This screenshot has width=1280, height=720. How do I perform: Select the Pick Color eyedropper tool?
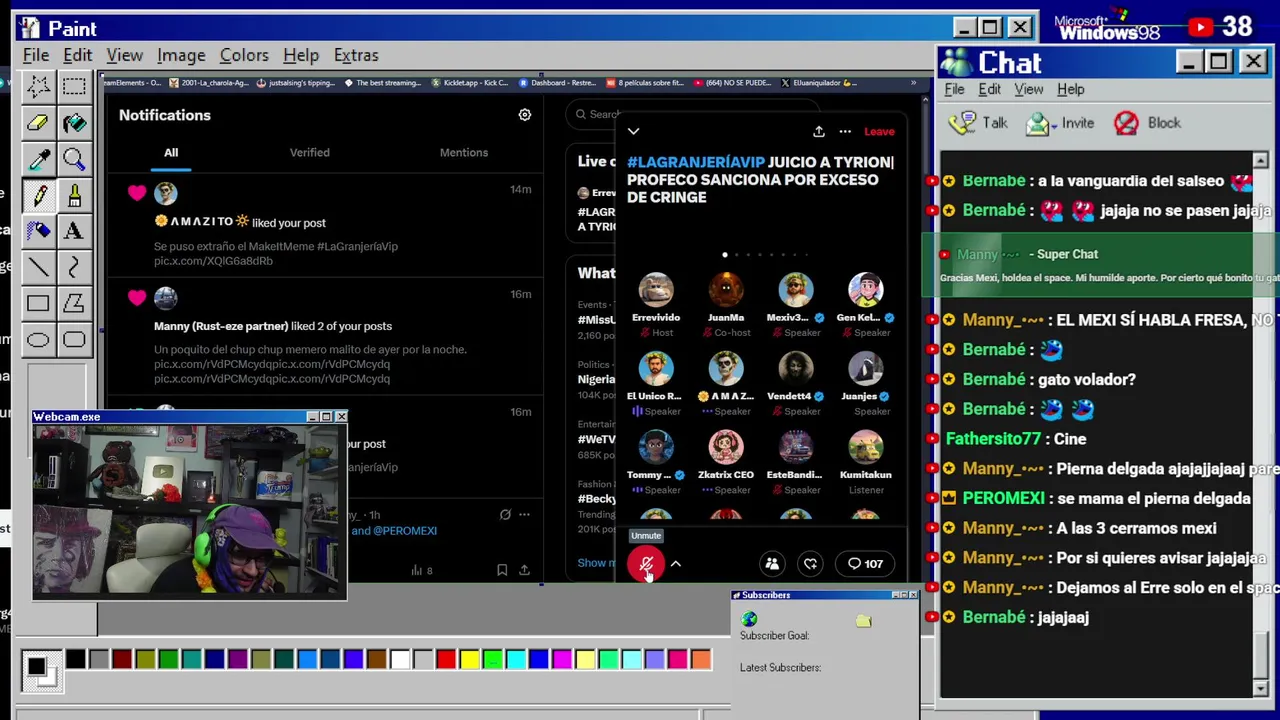tap(38, 159)
